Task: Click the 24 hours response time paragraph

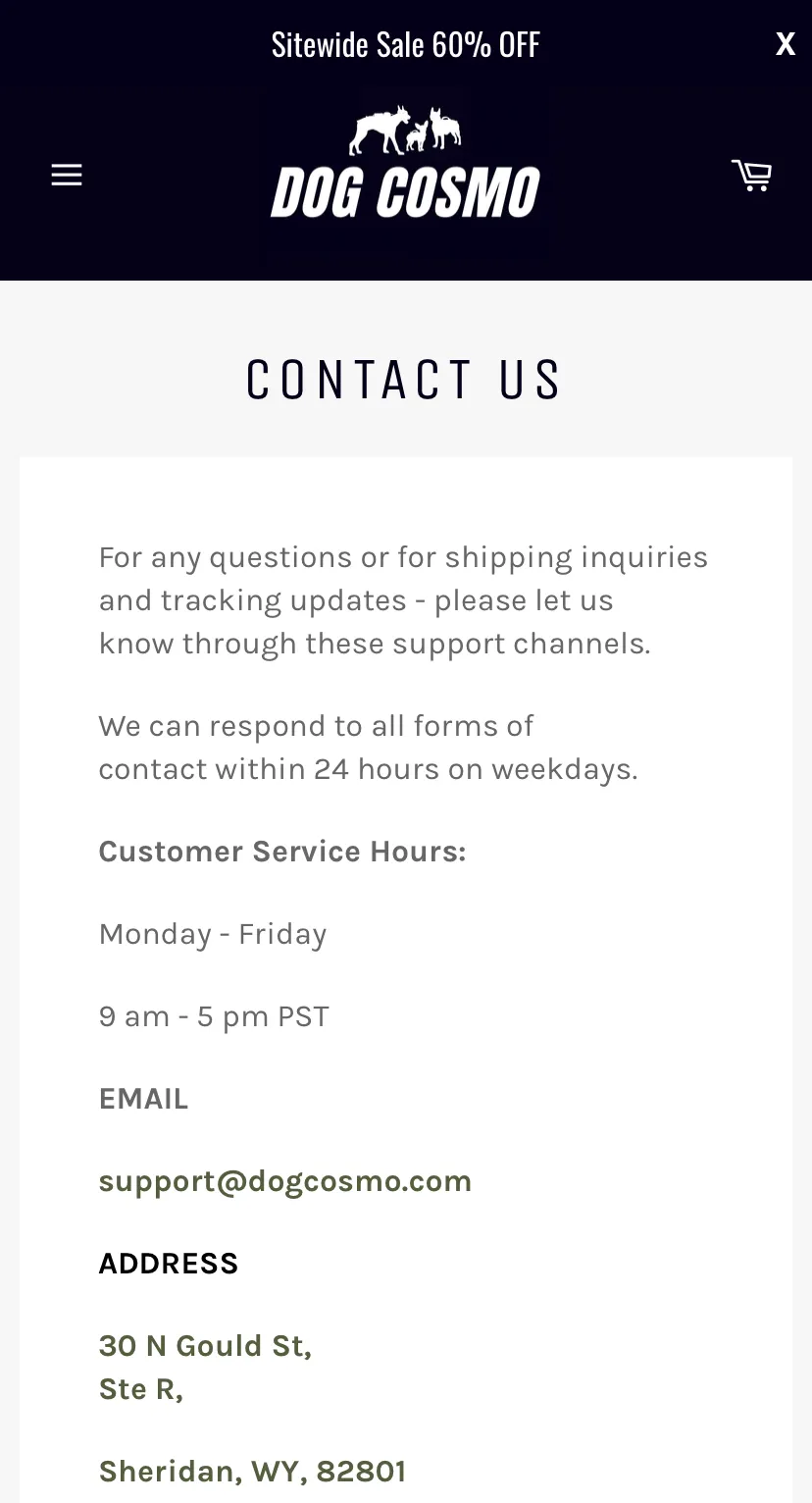Action: [x=369, y=748]
